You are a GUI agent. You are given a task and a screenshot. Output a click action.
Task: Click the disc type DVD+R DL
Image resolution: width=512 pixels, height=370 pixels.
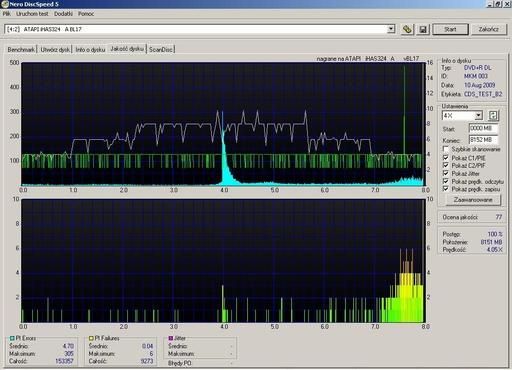(x=477, y=68)
